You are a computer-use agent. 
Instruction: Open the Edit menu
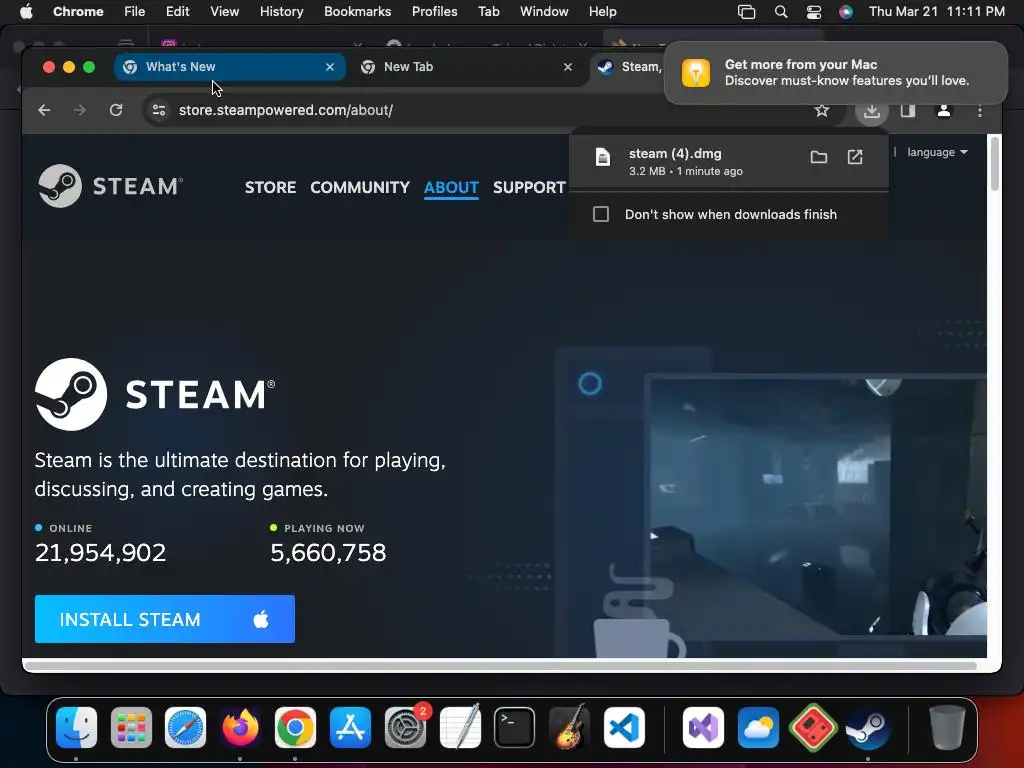(x=177, y=12)
